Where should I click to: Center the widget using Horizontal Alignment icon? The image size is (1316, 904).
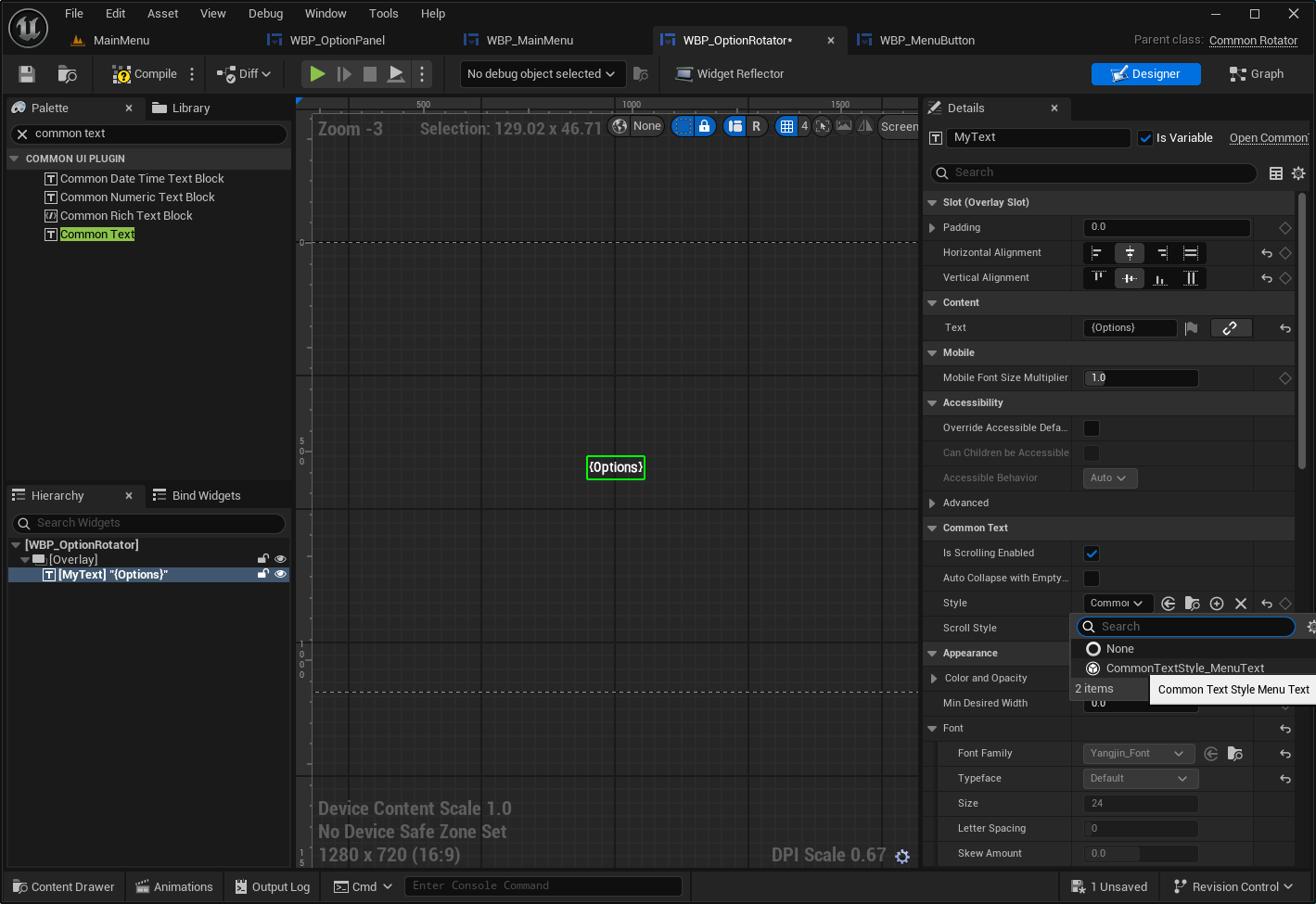point(1130,253)
